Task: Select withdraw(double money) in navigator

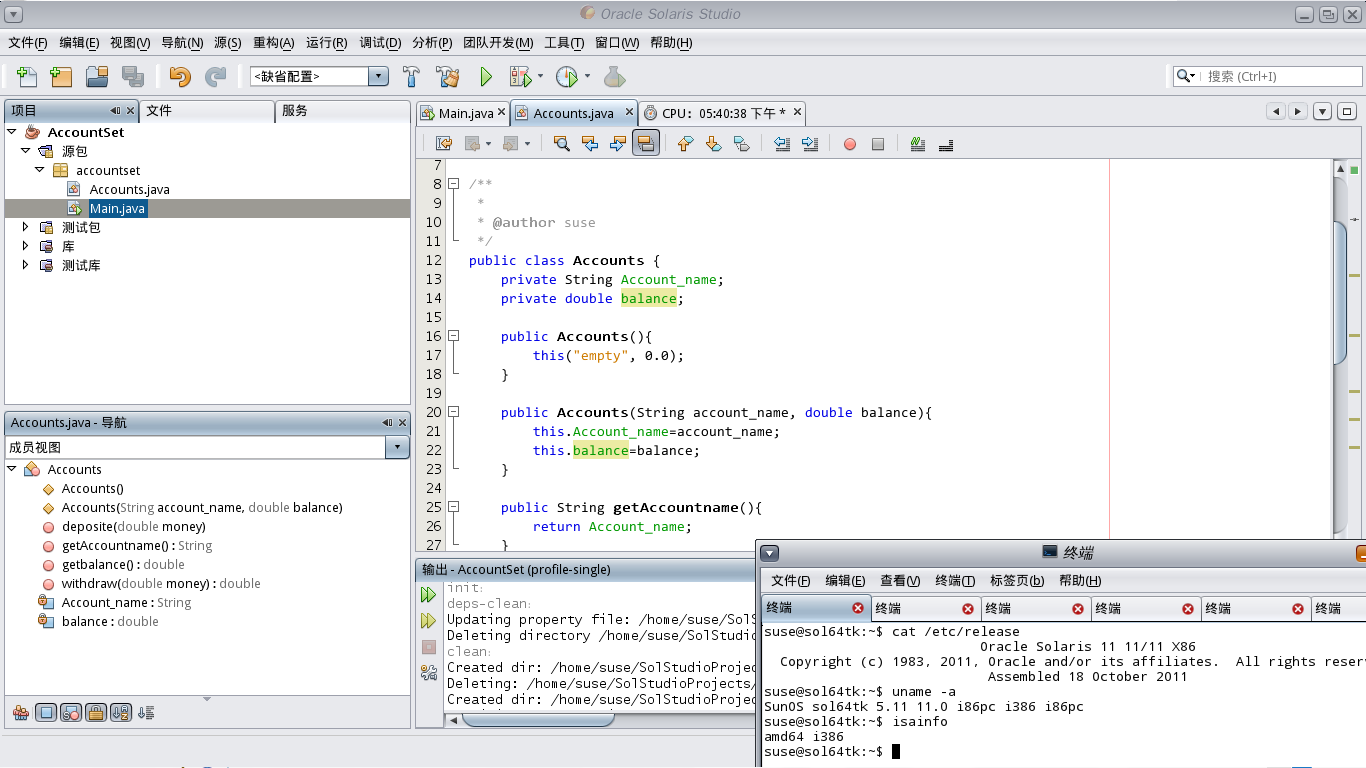Action: click(x=151, y=583)
